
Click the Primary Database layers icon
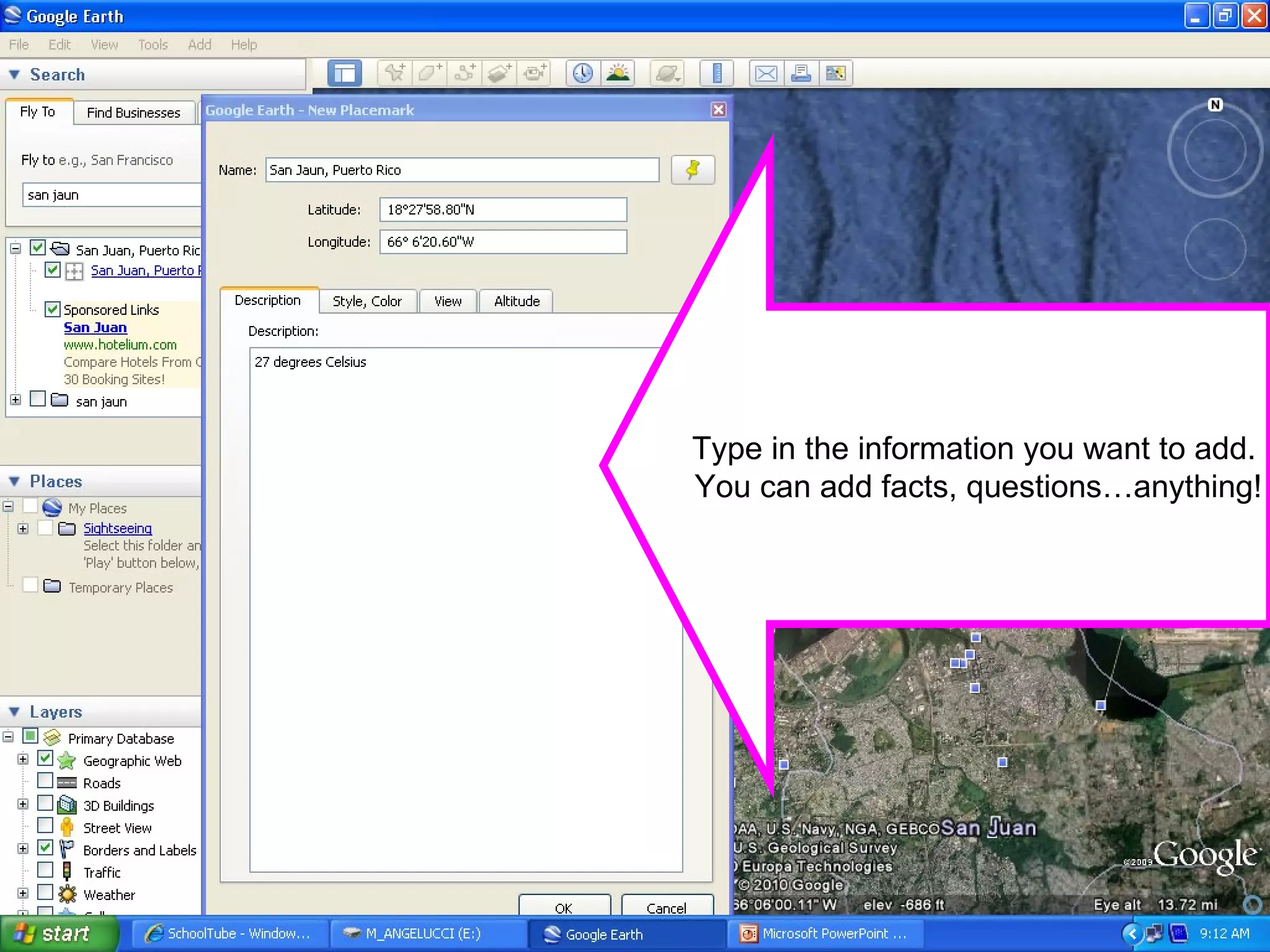(x=52, y=738)
